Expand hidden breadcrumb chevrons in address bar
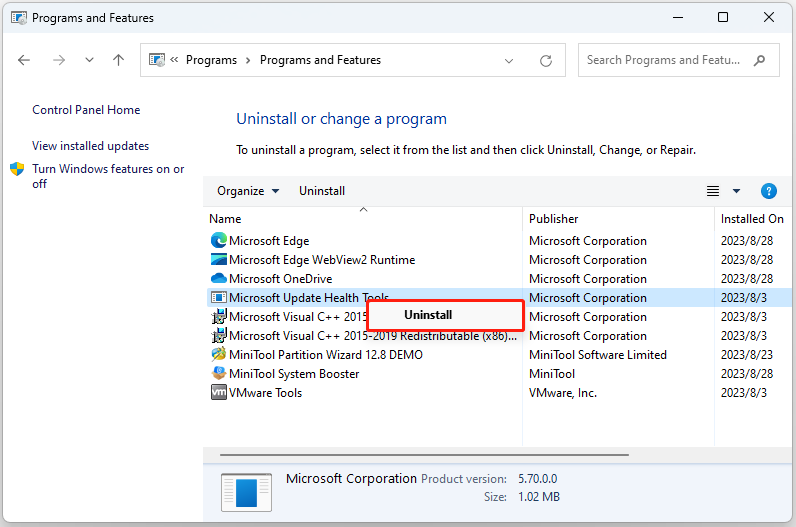The height and width of the screenshot is (527, 796). [174, 60]
